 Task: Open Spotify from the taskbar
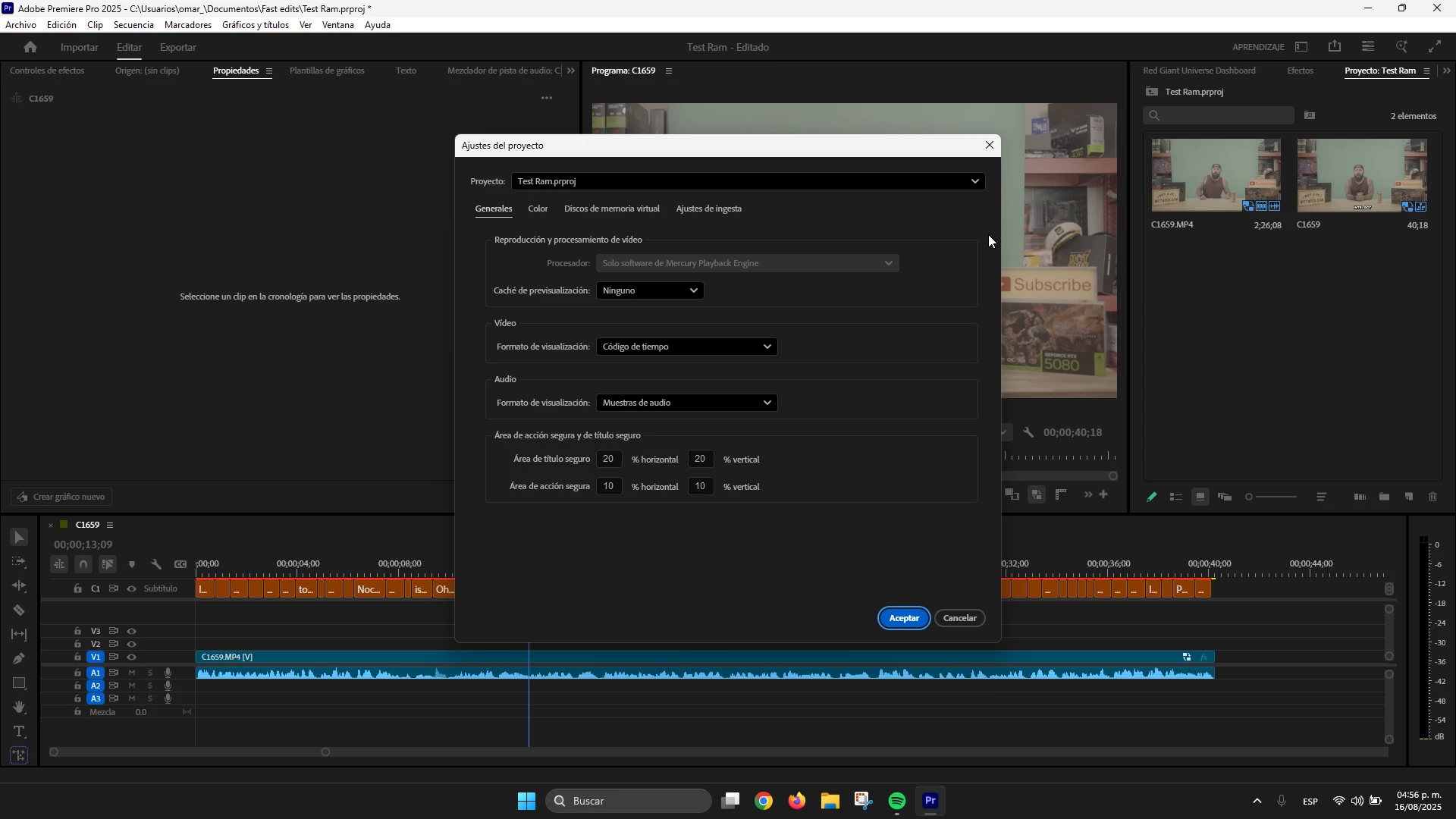tap(897, 802)
